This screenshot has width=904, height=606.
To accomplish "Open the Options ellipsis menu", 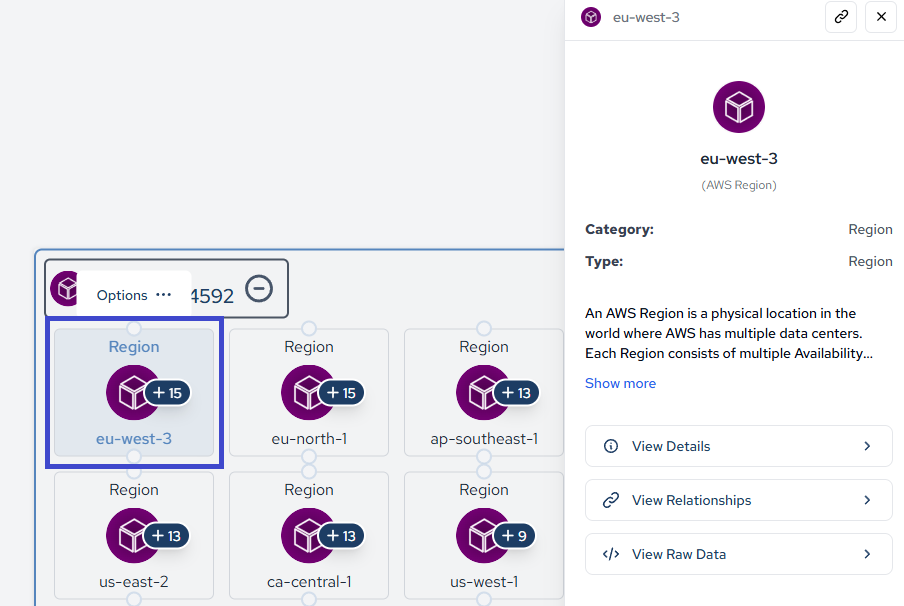I will [164, 295].
